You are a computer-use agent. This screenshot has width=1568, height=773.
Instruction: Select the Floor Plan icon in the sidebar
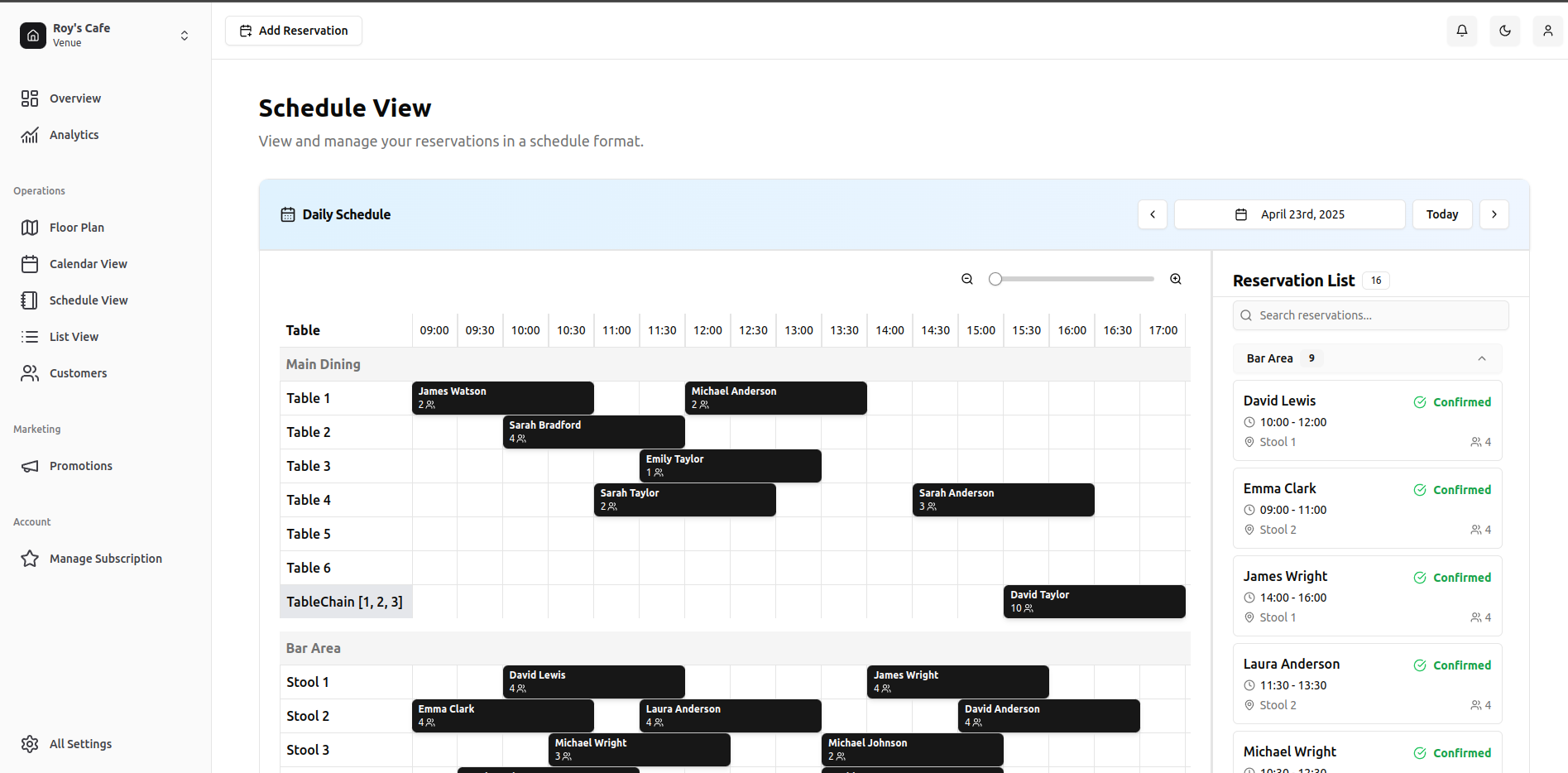click(30, 227)
